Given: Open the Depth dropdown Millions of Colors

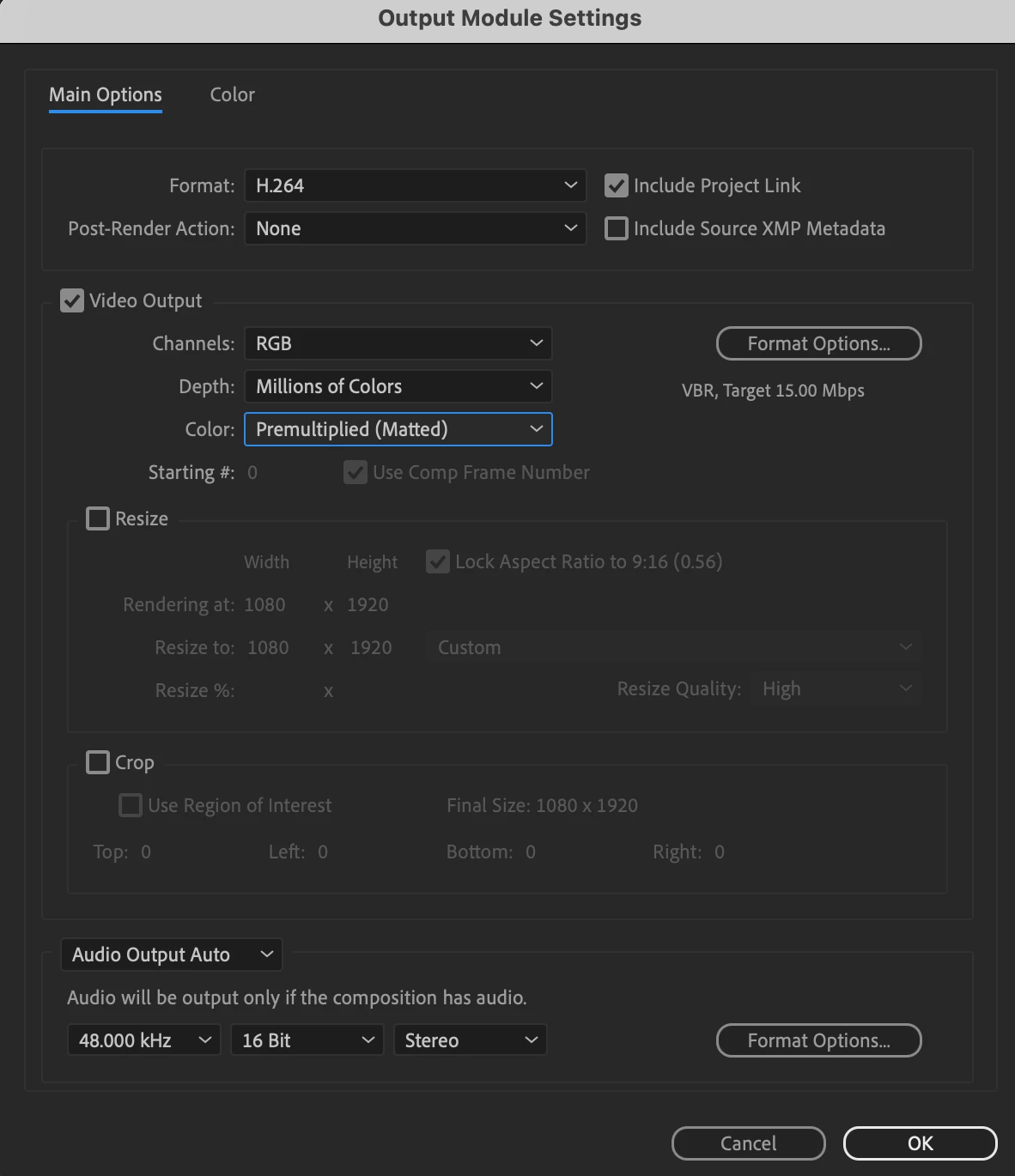Looking at the screenshot, I should [x=398, y=386].
